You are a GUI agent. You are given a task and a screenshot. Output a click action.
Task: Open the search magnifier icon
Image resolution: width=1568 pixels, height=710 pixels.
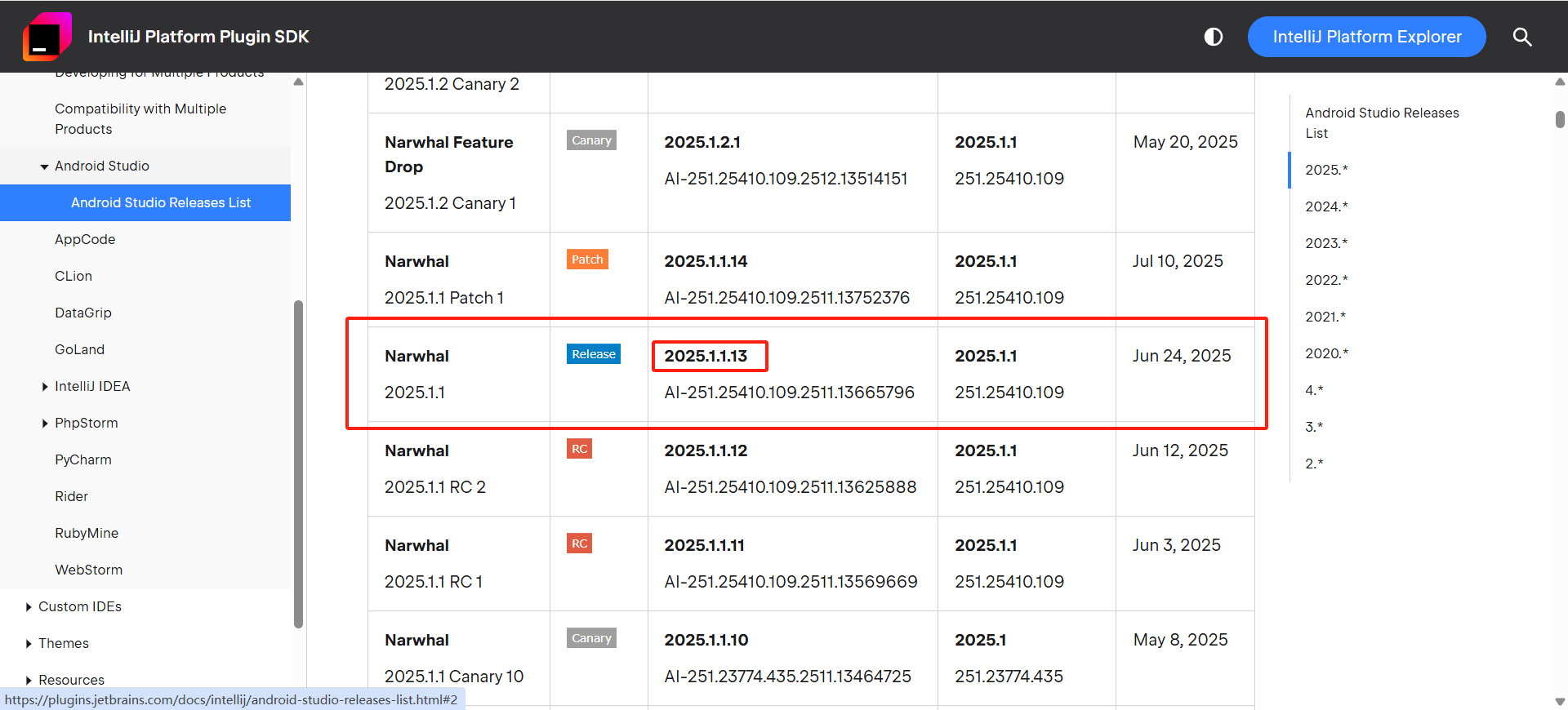(1521, 37)
